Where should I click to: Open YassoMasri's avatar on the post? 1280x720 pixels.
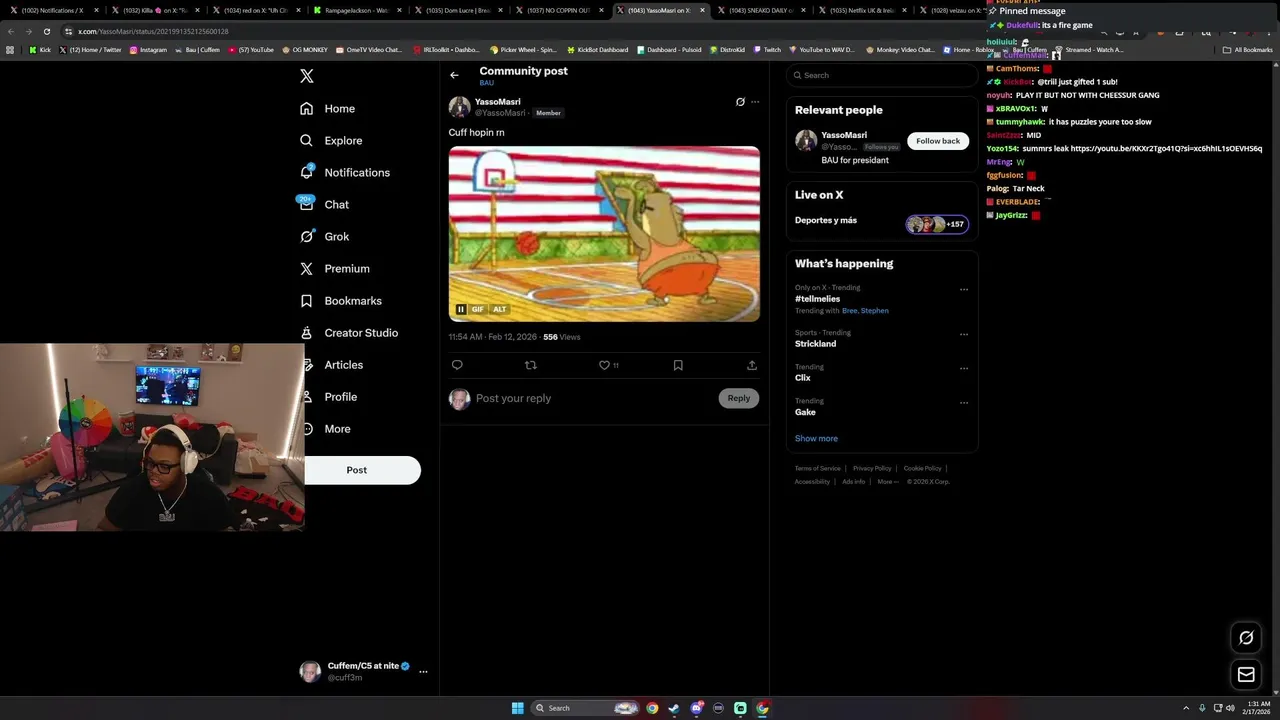459,107
